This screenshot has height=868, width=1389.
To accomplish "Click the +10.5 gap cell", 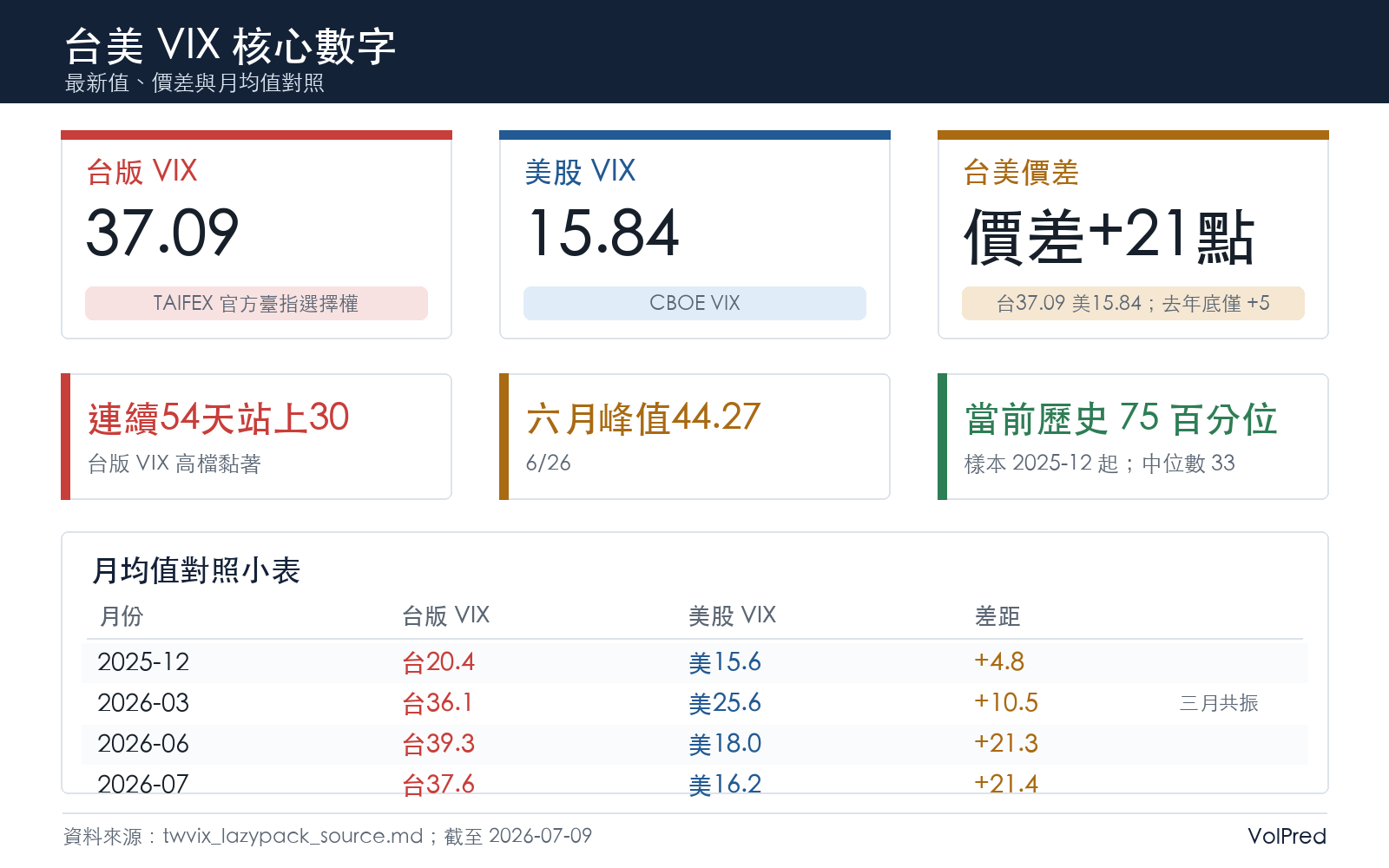I will point(1006,702).
